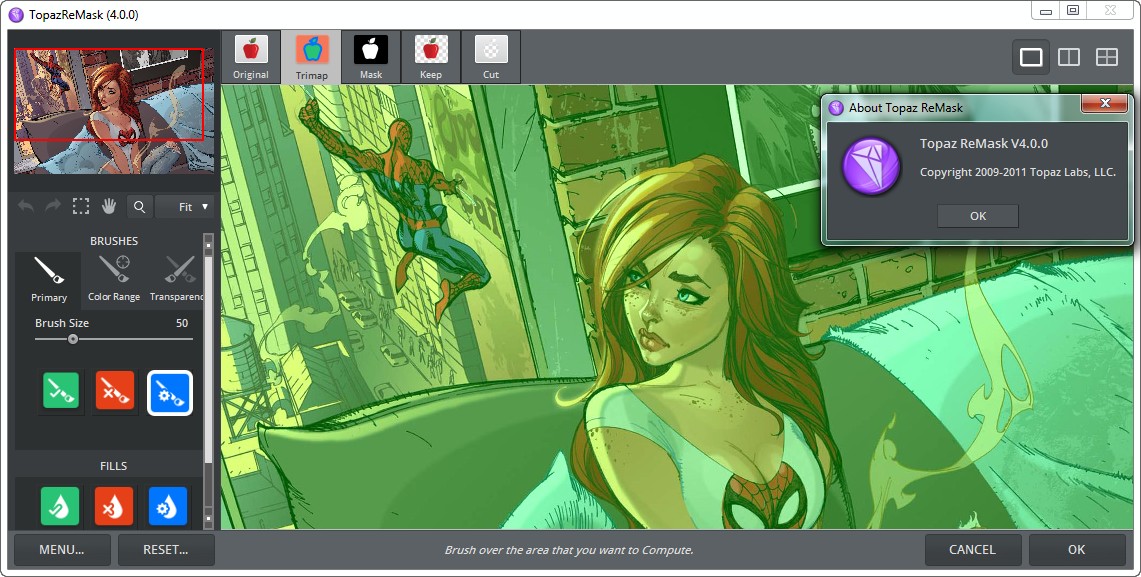Click the RESET... button
The width and height of the screenshot is (1141, 577).
(x=166, y=549)
